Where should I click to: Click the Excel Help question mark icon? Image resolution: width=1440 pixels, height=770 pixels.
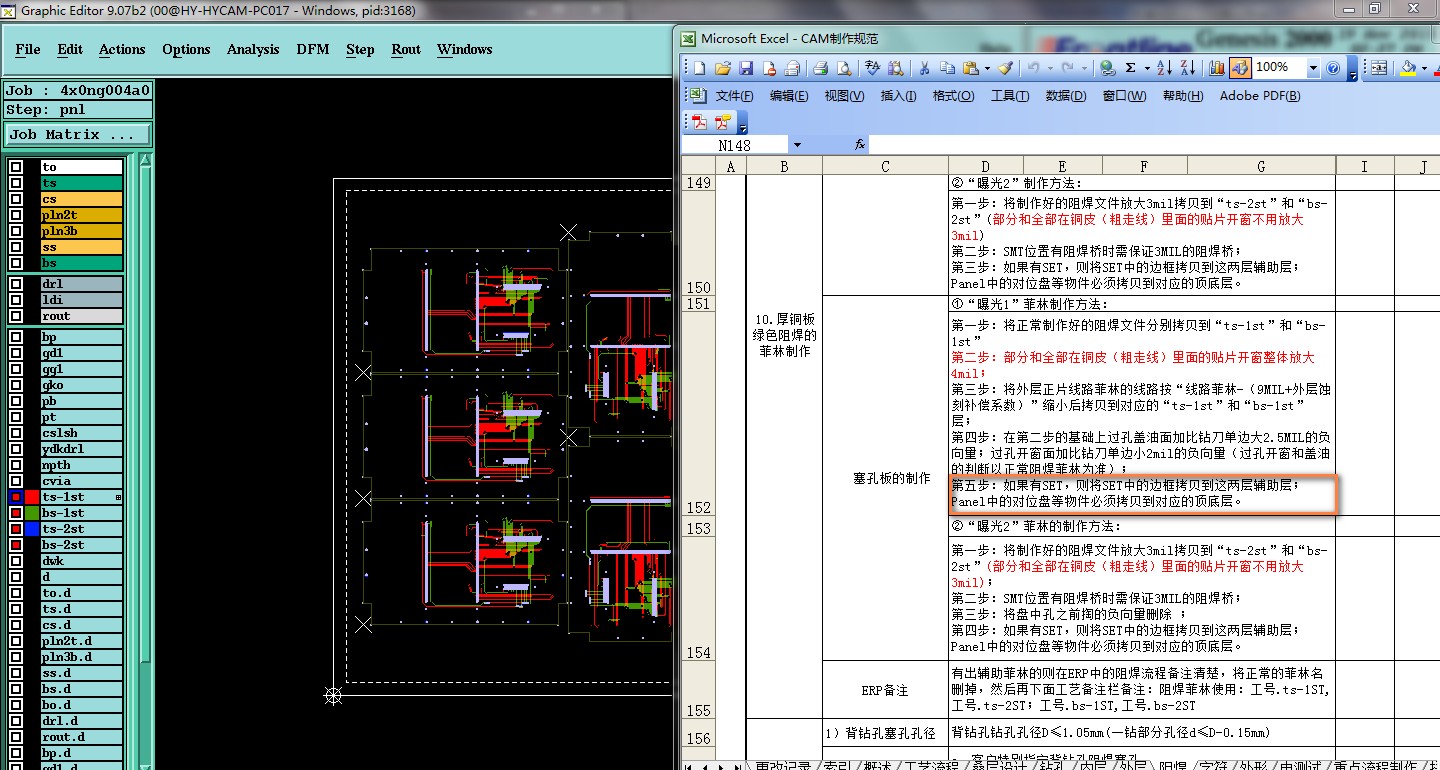[x=1333, y=68]
